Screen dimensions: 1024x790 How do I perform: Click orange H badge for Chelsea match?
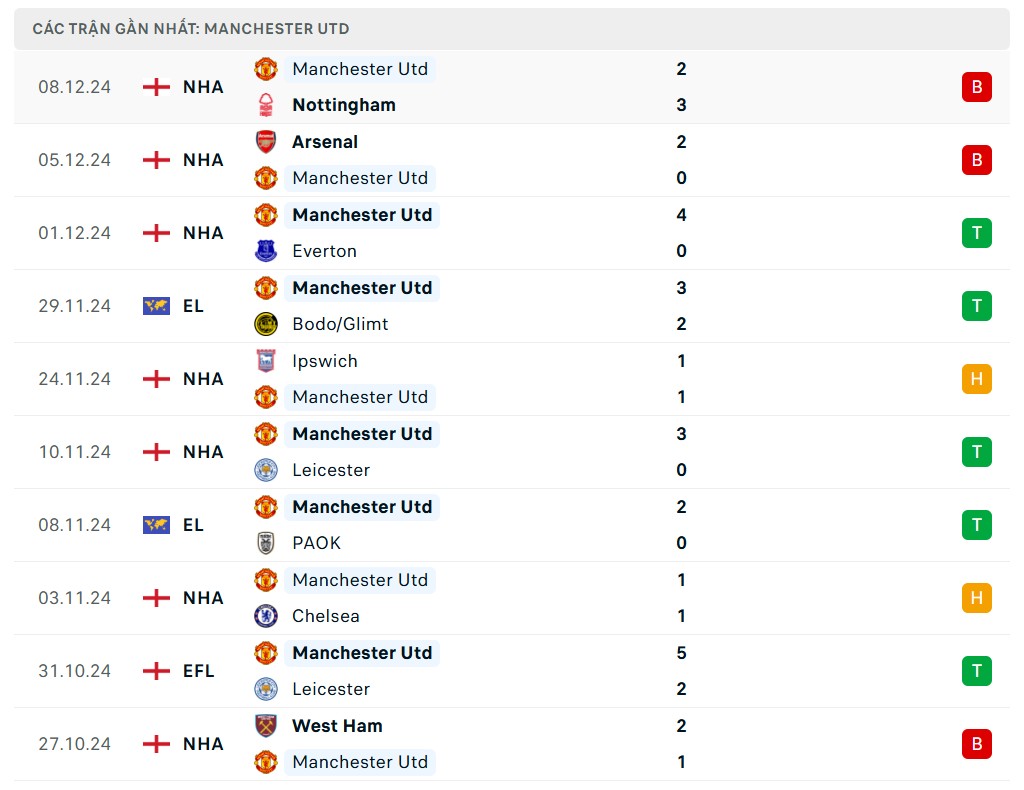pyautogui.click(x=976, y=598)
